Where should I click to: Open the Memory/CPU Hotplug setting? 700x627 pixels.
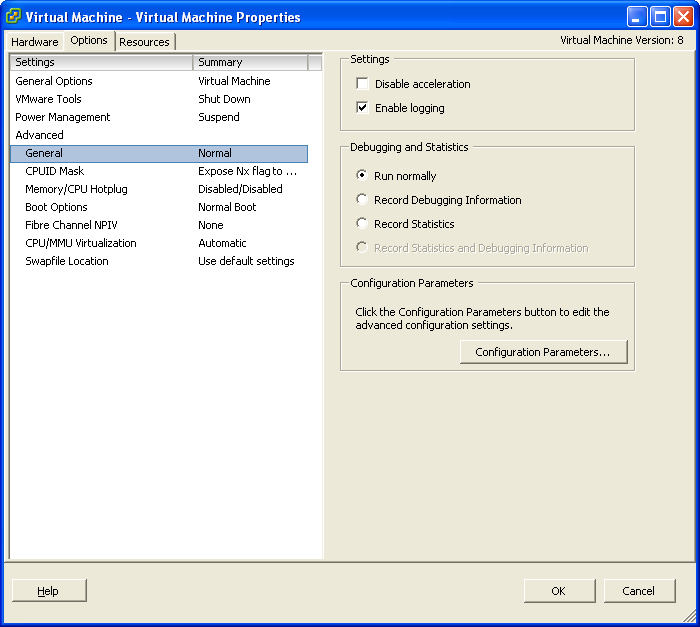[76, 189]
